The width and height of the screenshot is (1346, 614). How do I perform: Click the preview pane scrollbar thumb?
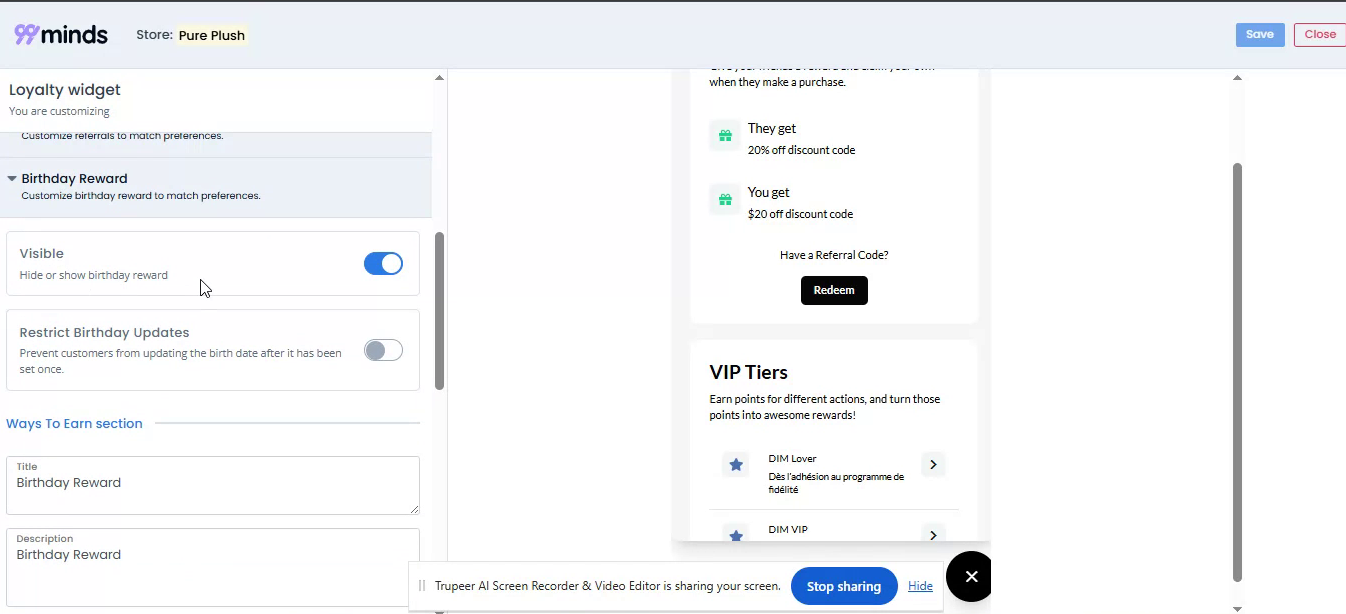1237,372
